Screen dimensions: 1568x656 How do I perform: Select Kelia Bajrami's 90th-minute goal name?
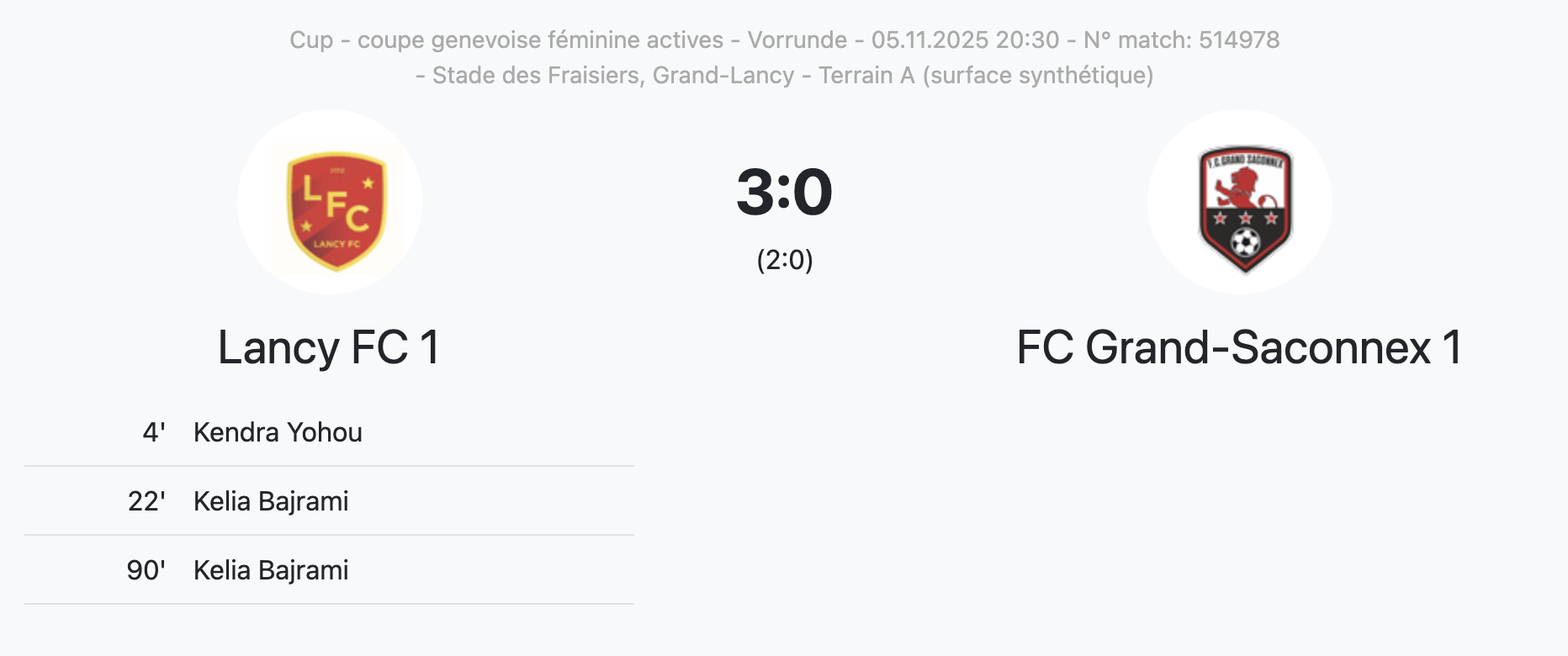point(271,570)
